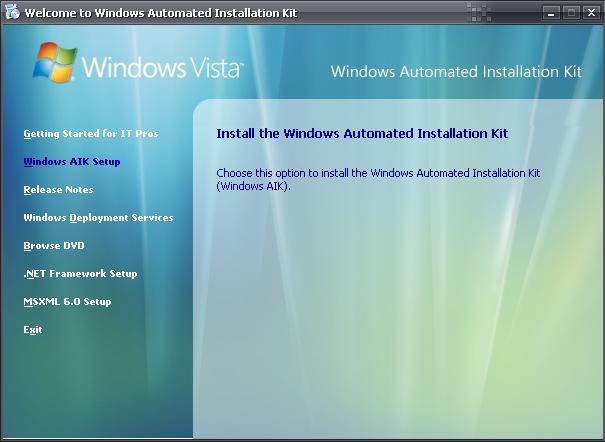The width and height of the screenshot is (605, 442).
Task: Open Getting Started for IT Pros
Action: tap(91, 134)
